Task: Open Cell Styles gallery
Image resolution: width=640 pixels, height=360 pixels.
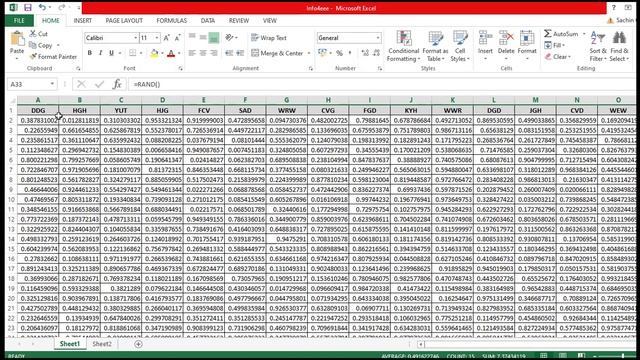Action: (x=460, y=46)
